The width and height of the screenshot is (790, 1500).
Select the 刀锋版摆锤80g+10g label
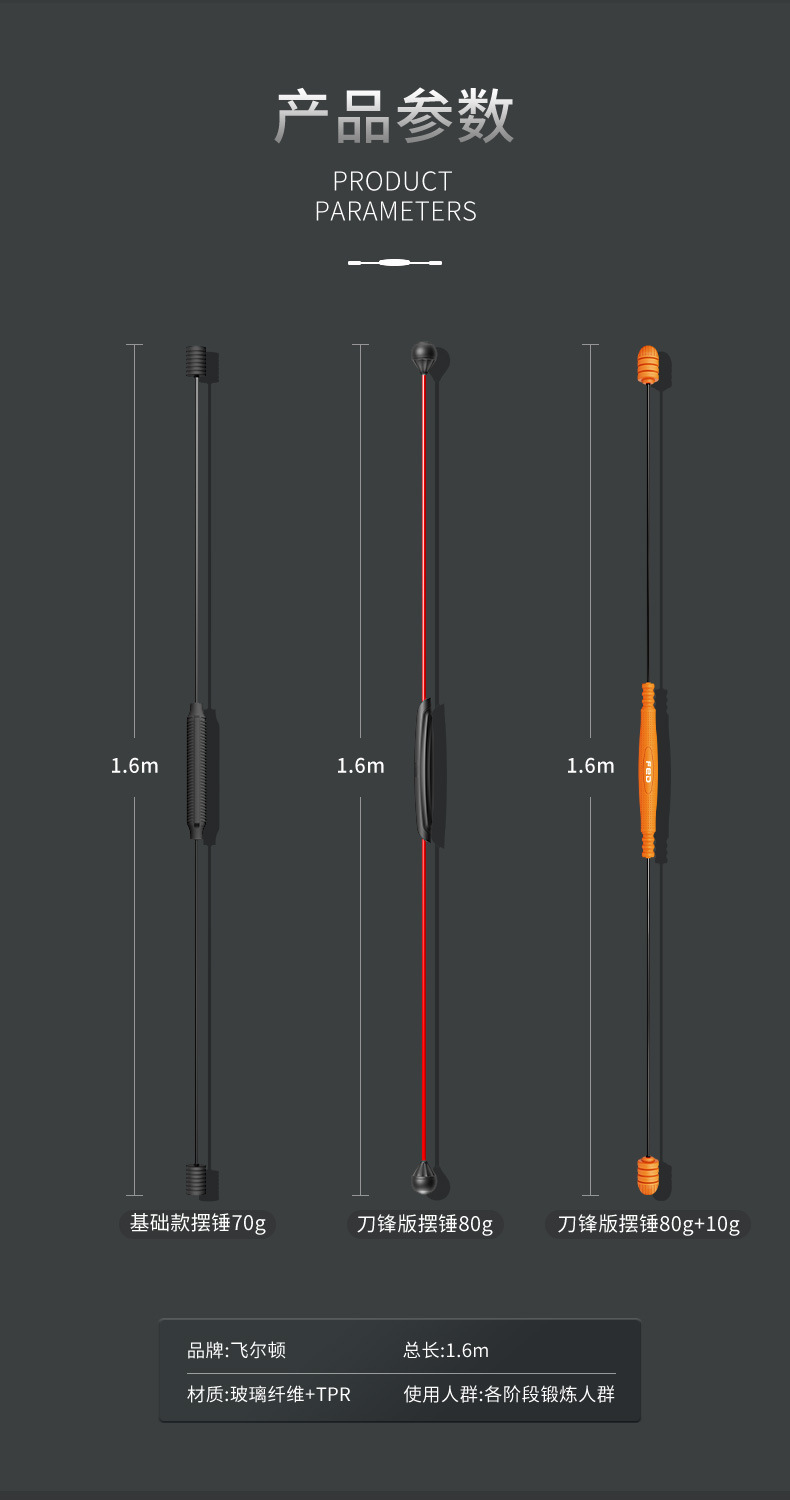(x=648, y=1224)
